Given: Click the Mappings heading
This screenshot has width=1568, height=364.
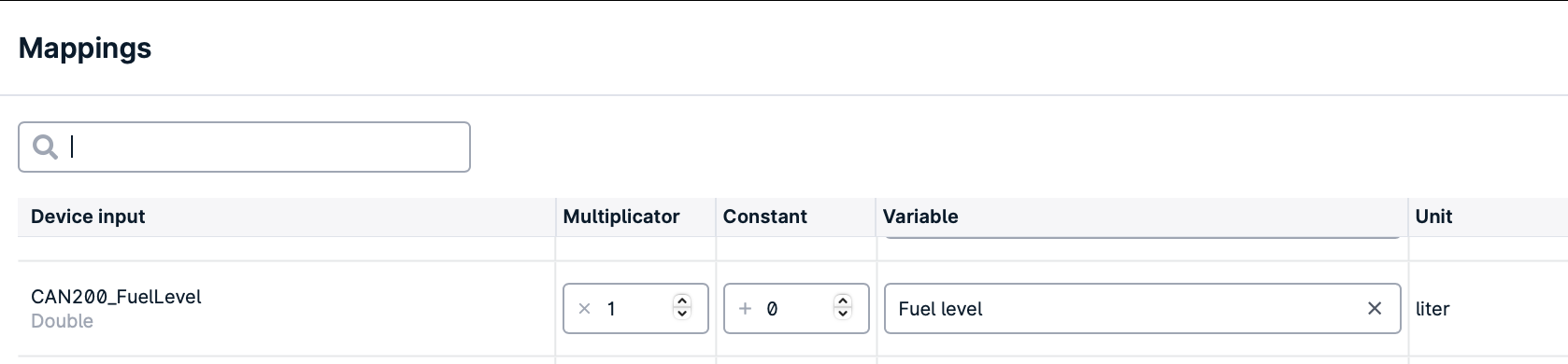Looking at the screenshot, I should [85, 49].
